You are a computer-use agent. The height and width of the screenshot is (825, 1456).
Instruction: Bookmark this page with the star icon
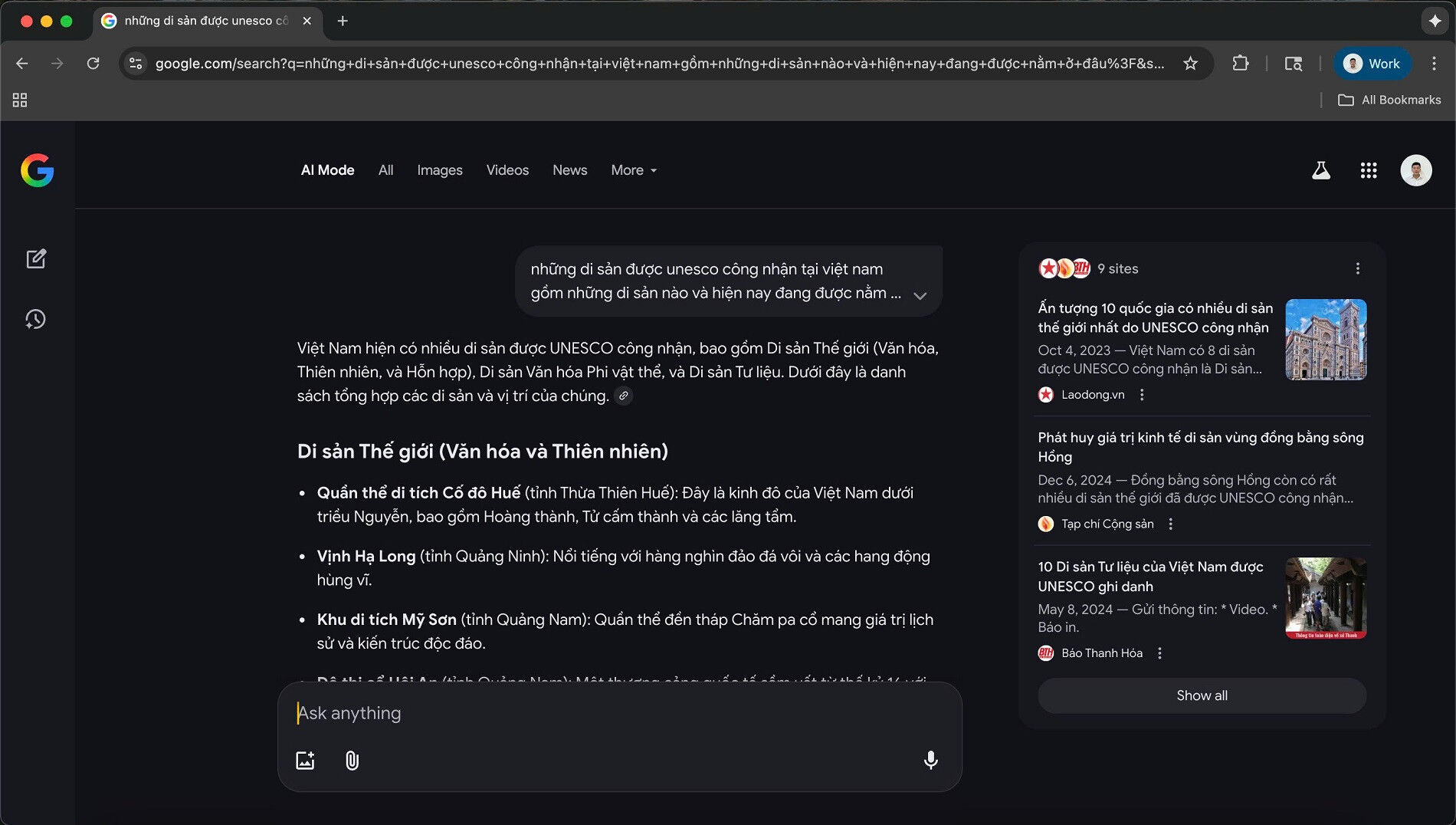(x=1191, y=64)
